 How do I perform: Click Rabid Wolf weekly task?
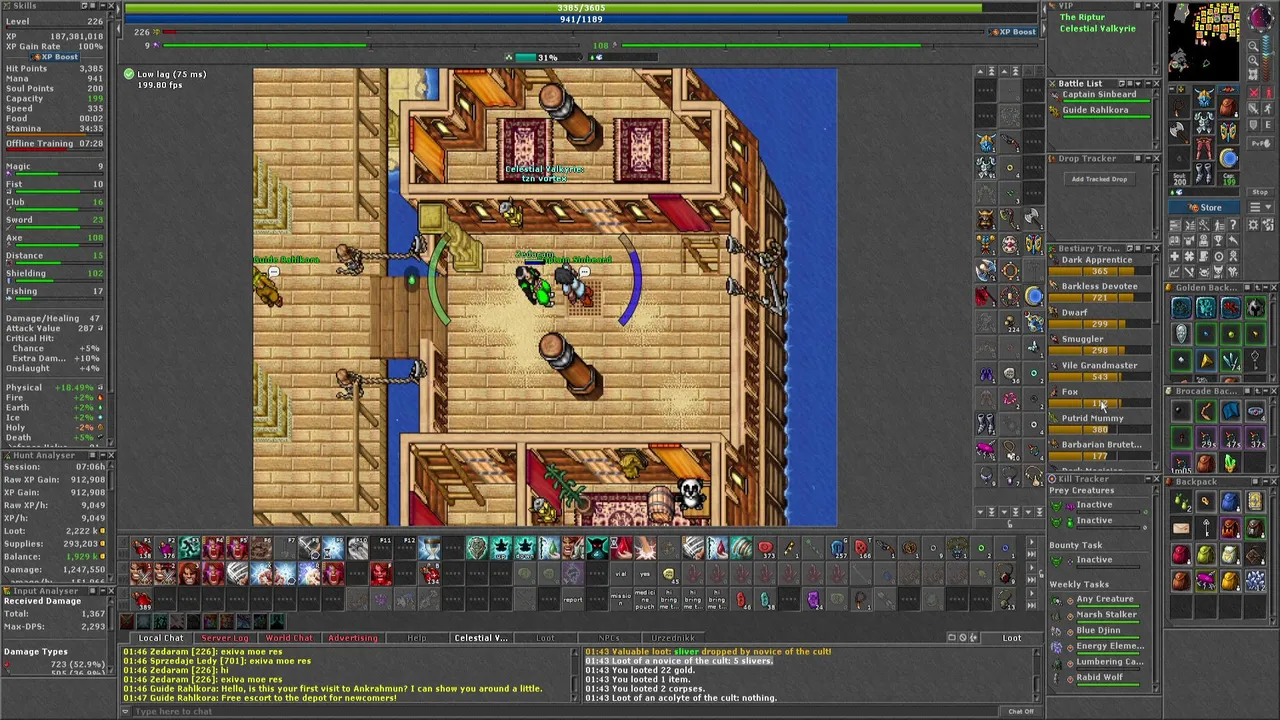click(1104, 678)
